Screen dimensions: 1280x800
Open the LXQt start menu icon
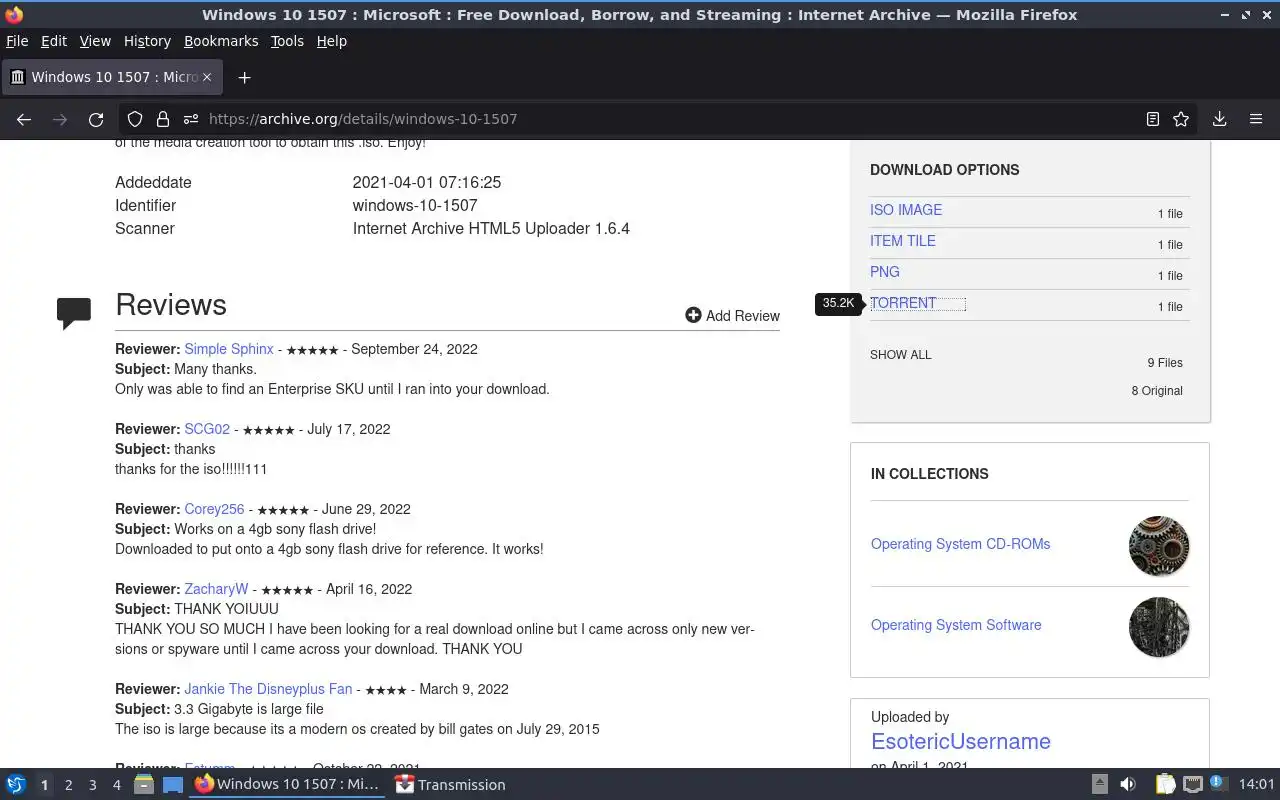[16, 785]
